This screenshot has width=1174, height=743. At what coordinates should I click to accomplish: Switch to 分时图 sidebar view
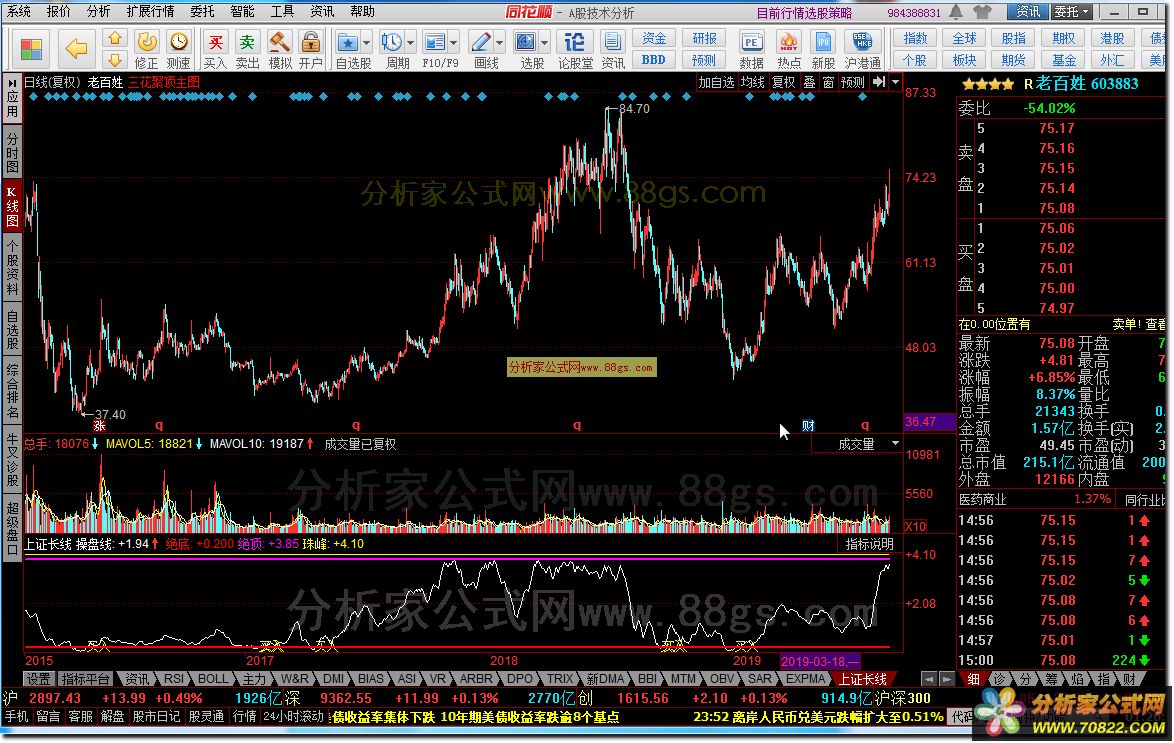pos(12,152)
